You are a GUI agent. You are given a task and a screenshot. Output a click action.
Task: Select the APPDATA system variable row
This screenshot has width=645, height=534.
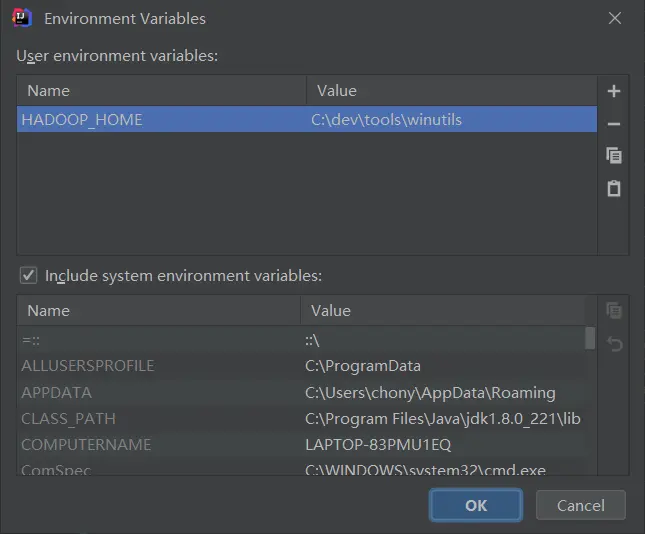point(301,392)
